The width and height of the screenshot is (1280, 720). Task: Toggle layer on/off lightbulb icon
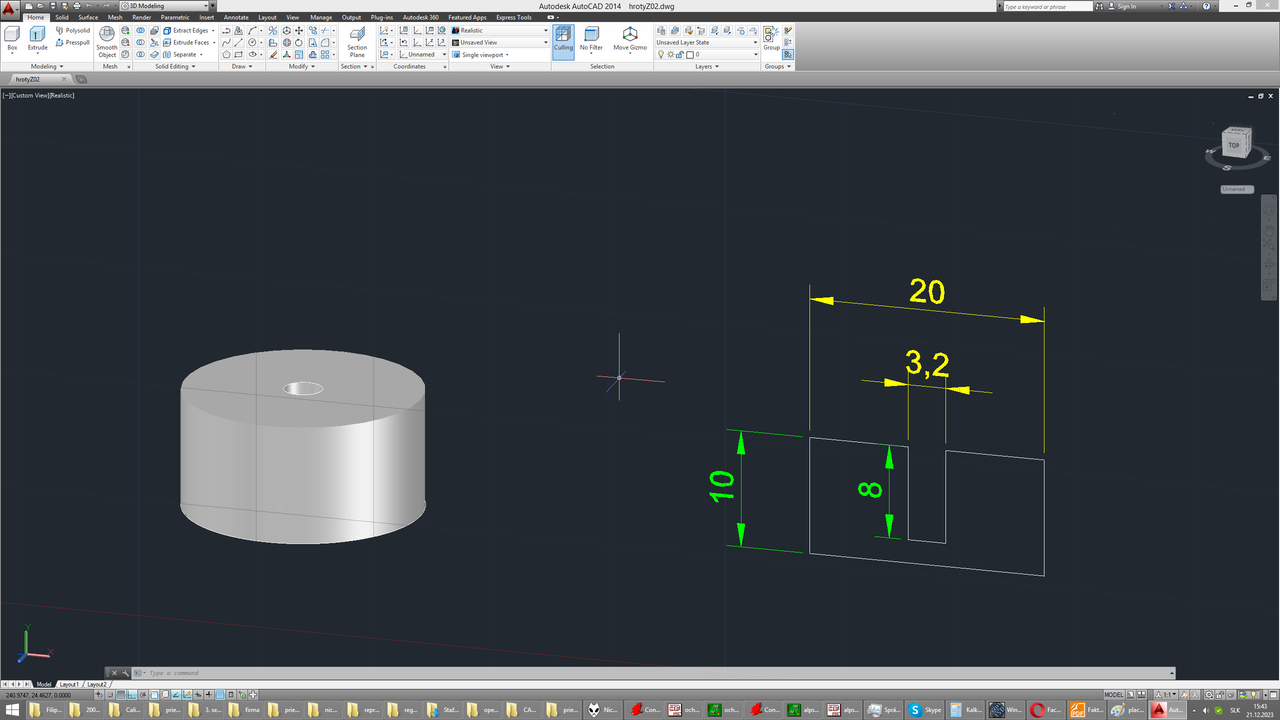(x=660, y=54)
